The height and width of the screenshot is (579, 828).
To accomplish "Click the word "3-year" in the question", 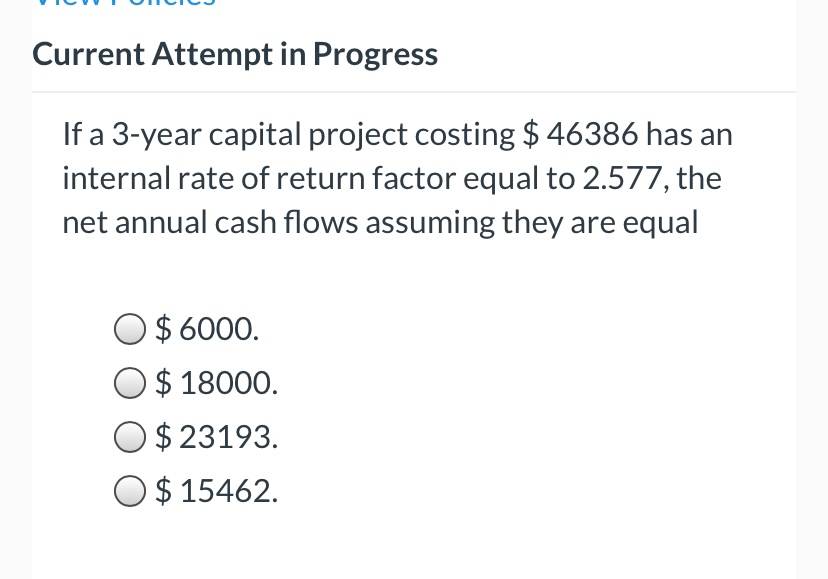I will point(156,135).
